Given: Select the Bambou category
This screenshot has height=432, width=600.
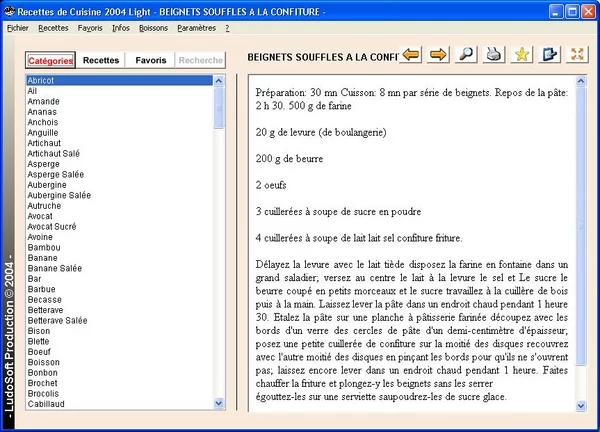Looking at the screenshot, I should pos(119,248).
